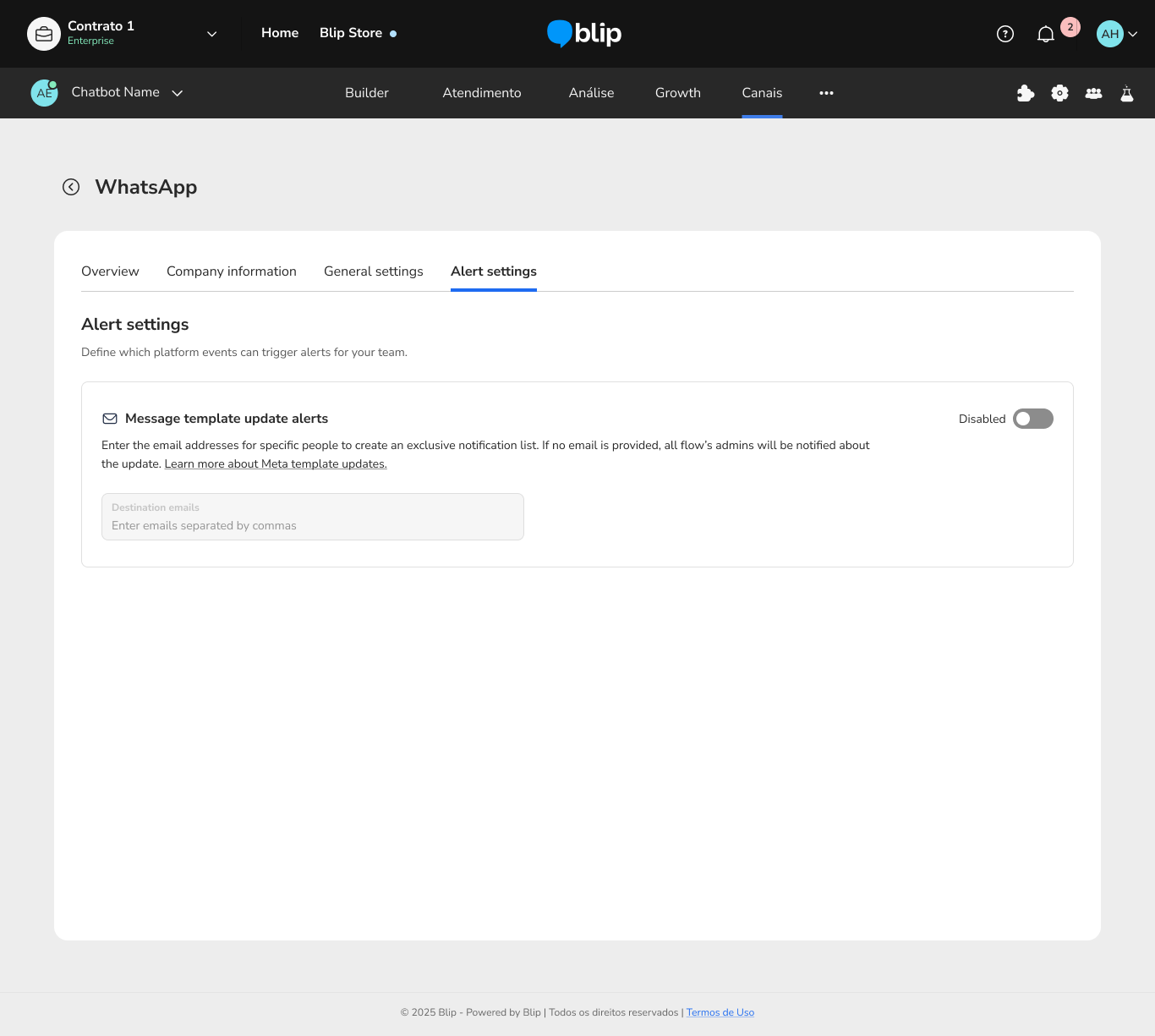The image size is (1155, 1036).
Task: Open the help question mark icon
Action: [1004, 34]
